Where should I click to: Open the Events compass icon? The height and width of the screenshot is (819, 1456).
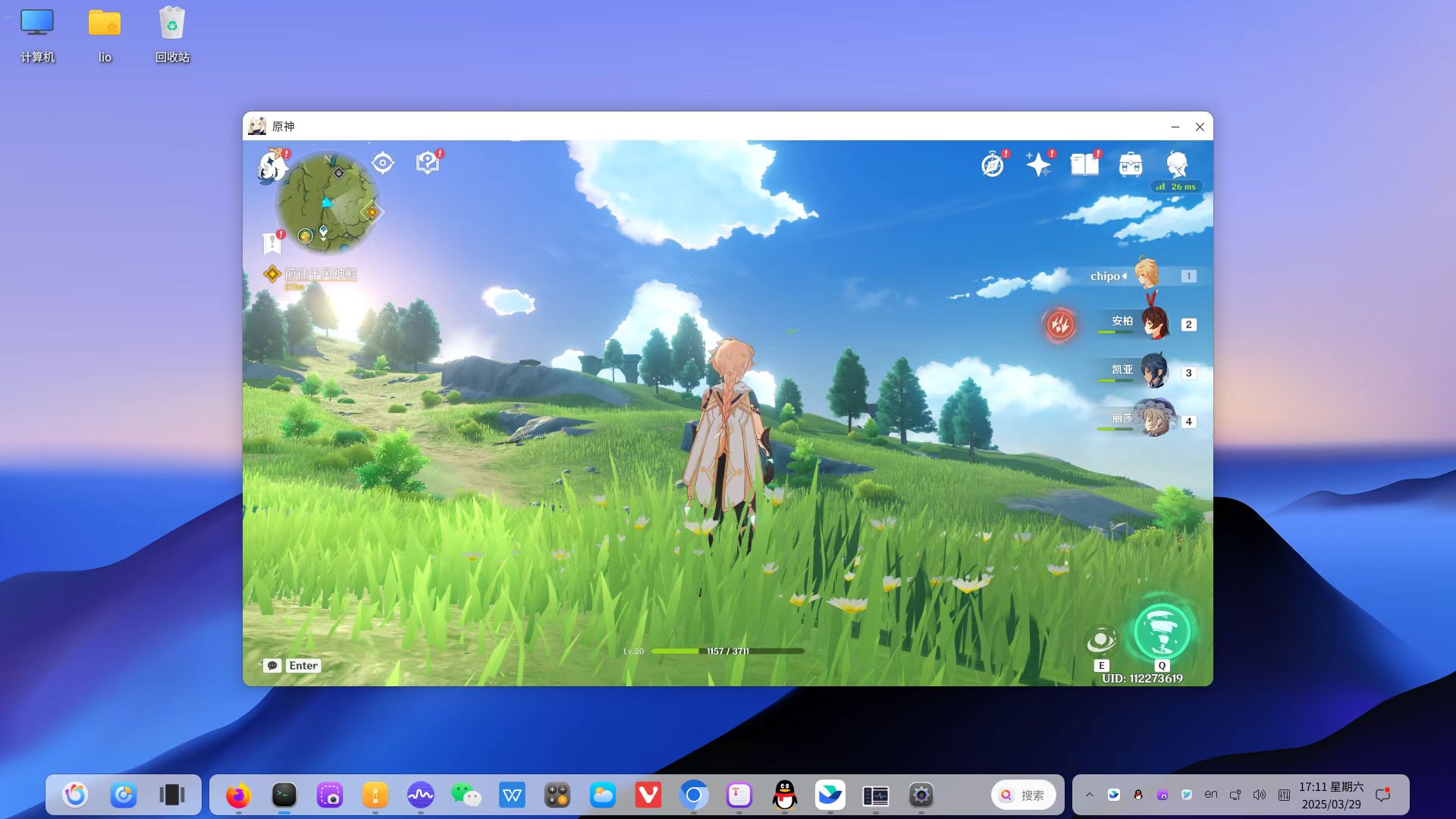coord(993,164)
